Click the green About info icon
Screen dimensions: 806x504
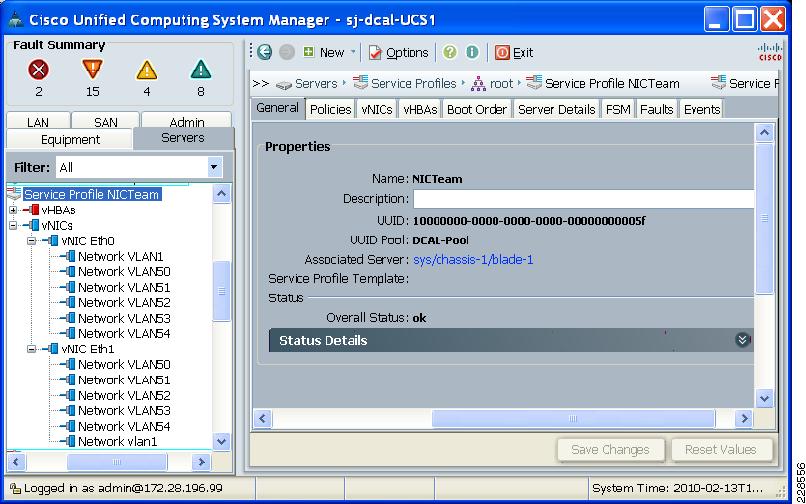[472, 52]
